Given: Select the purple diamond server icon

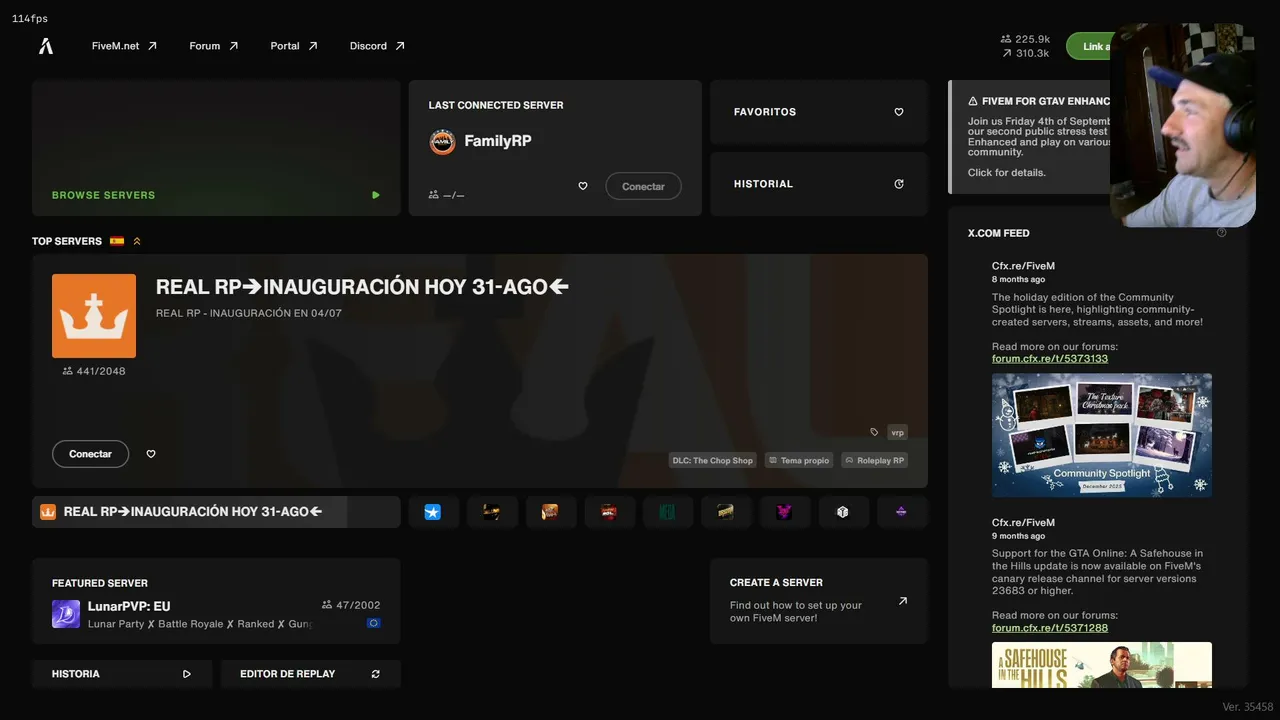Looking at the screenshot, I should pos(902,512).
